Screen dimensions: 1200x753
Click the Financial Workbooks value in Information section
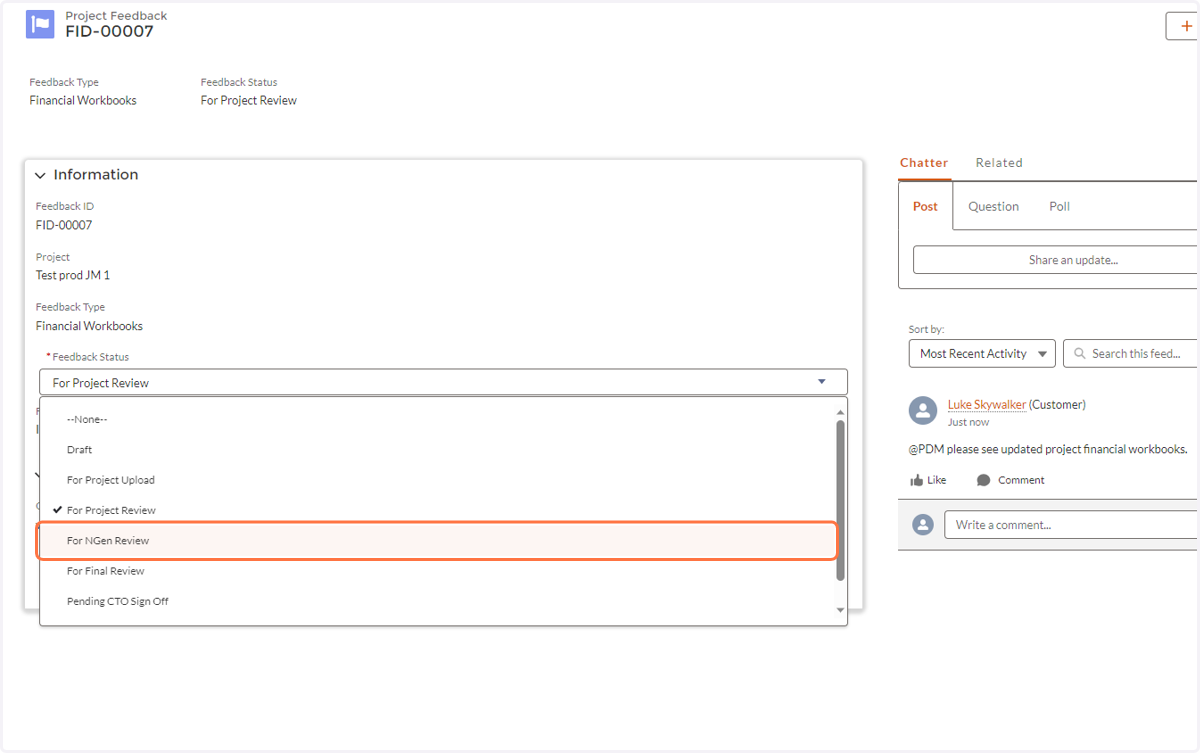pos(89,326)
